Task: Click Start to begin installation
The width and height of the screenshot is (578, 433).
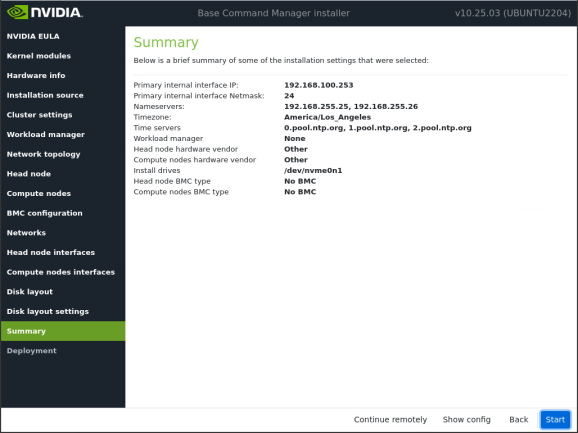Action: [555, 419]
